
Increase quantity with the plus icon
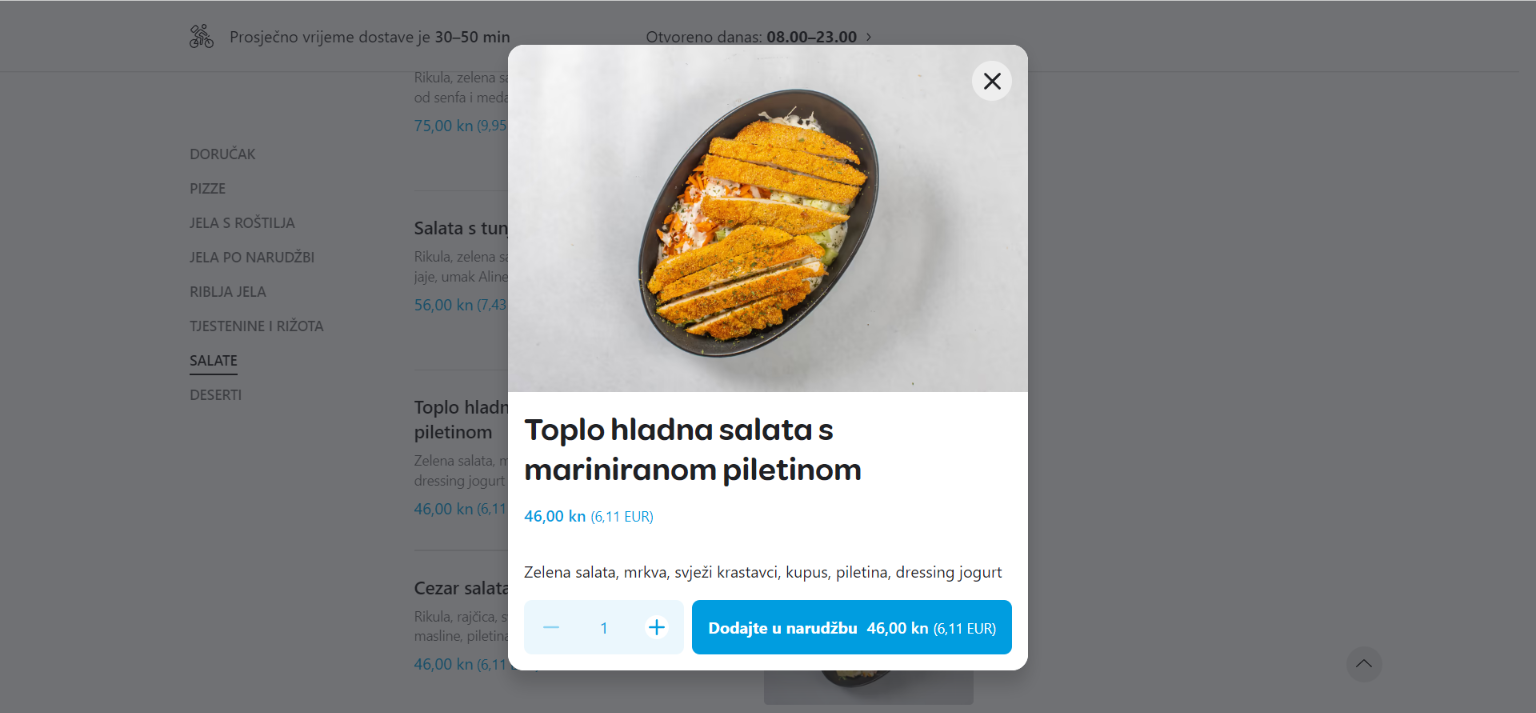656,627
